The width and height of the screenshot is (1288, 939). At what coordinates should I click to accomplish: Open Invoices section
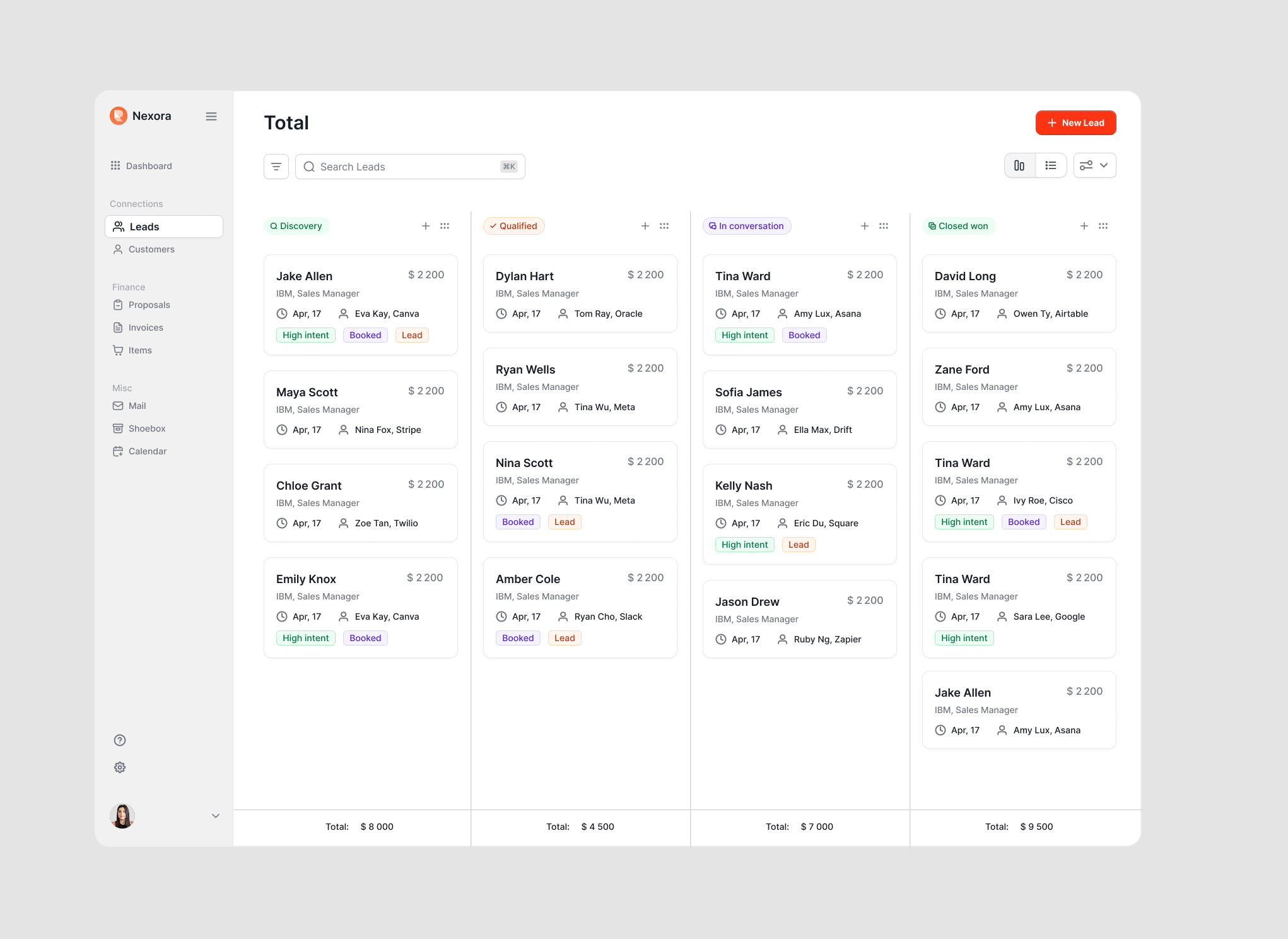tap(138, 328)
